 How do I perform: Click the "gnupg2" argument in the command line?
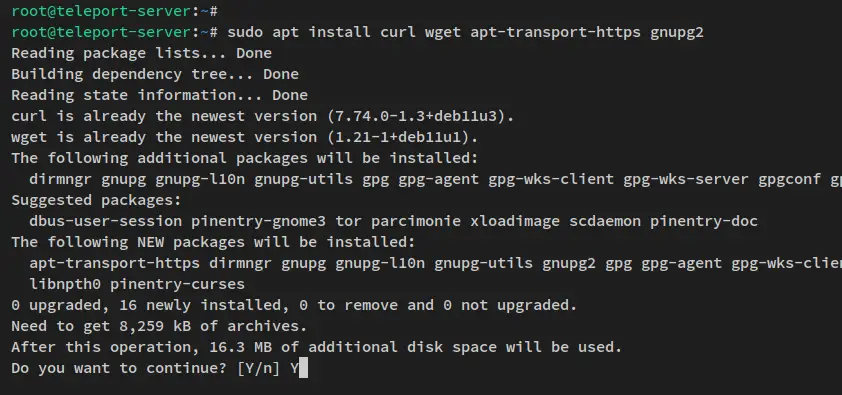(677, 33)
